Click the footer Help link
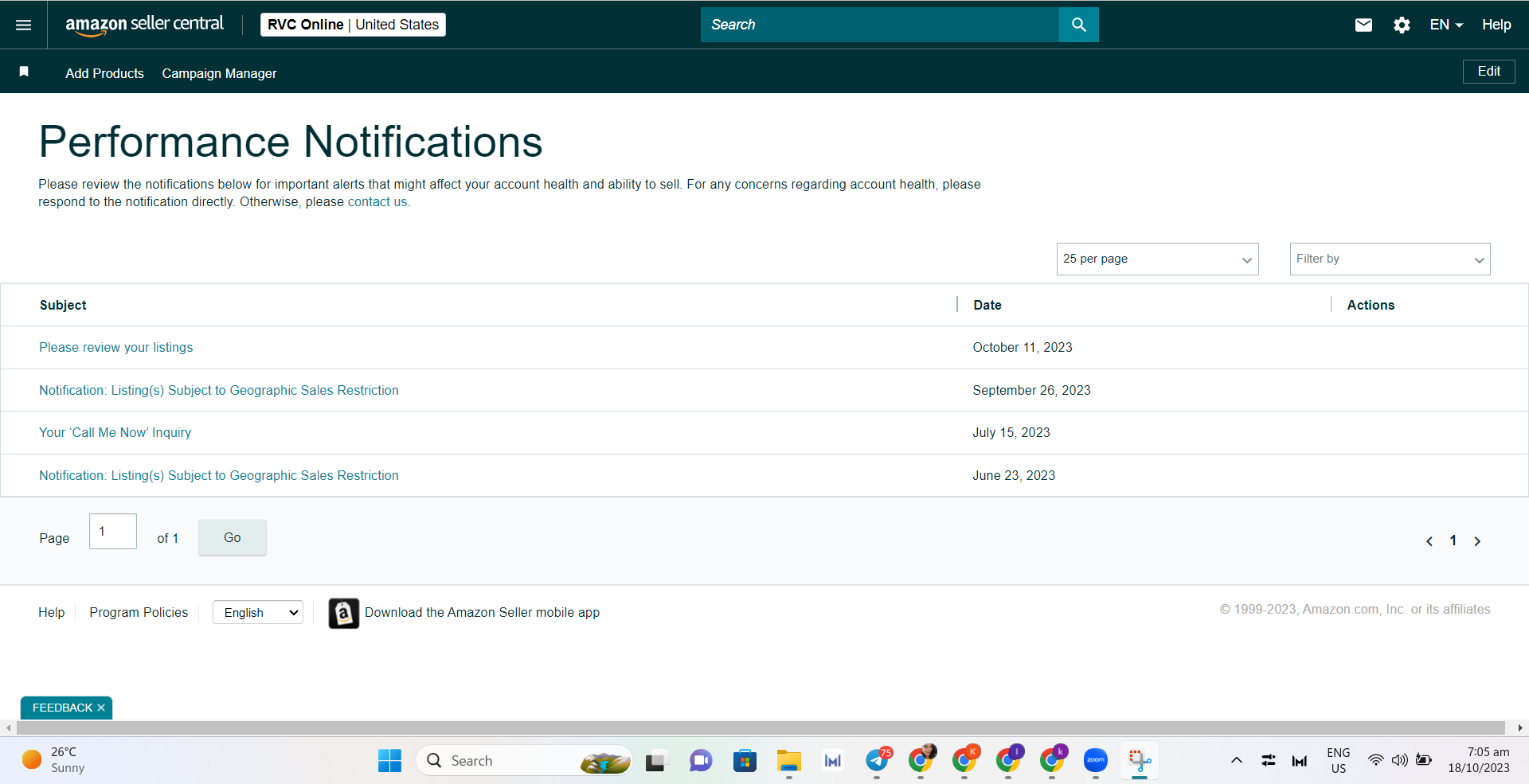 (52, 613)
